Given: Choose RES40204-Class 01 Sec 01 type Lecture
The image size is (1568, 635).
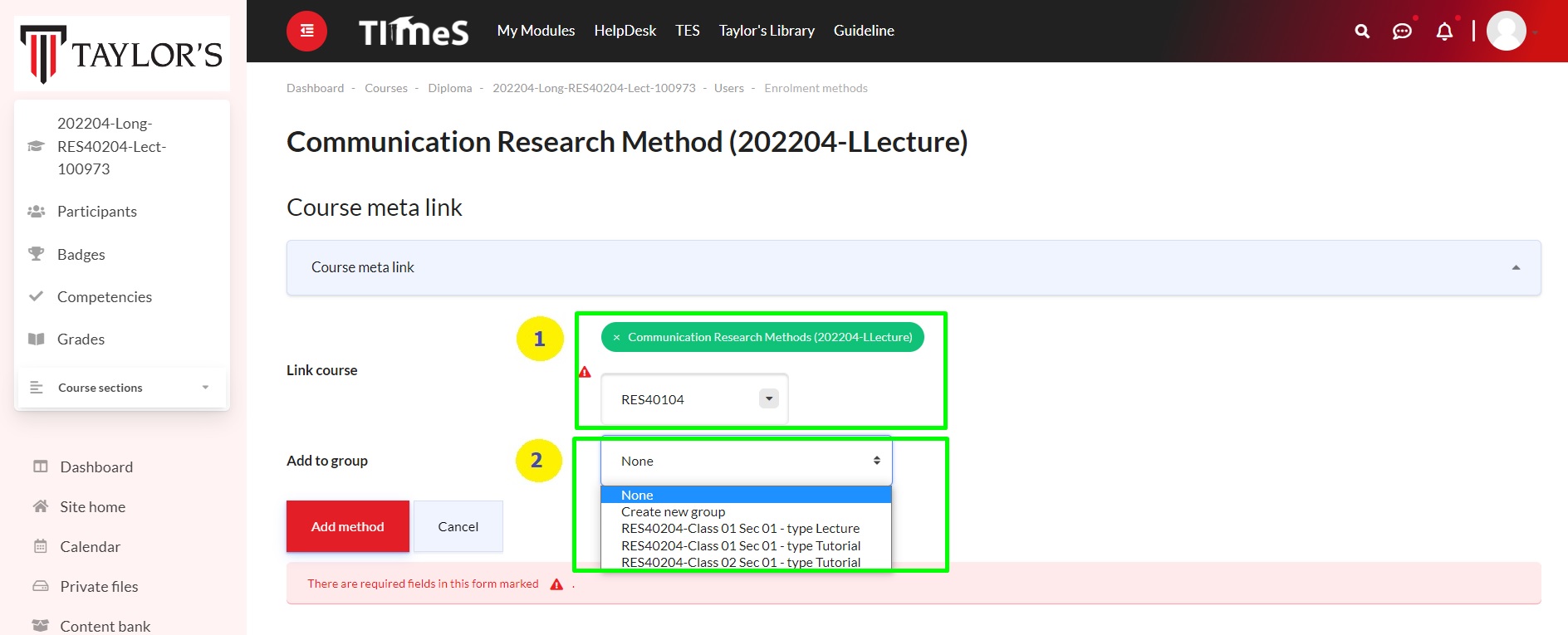Looking at the screenshot, I should 740,529.
